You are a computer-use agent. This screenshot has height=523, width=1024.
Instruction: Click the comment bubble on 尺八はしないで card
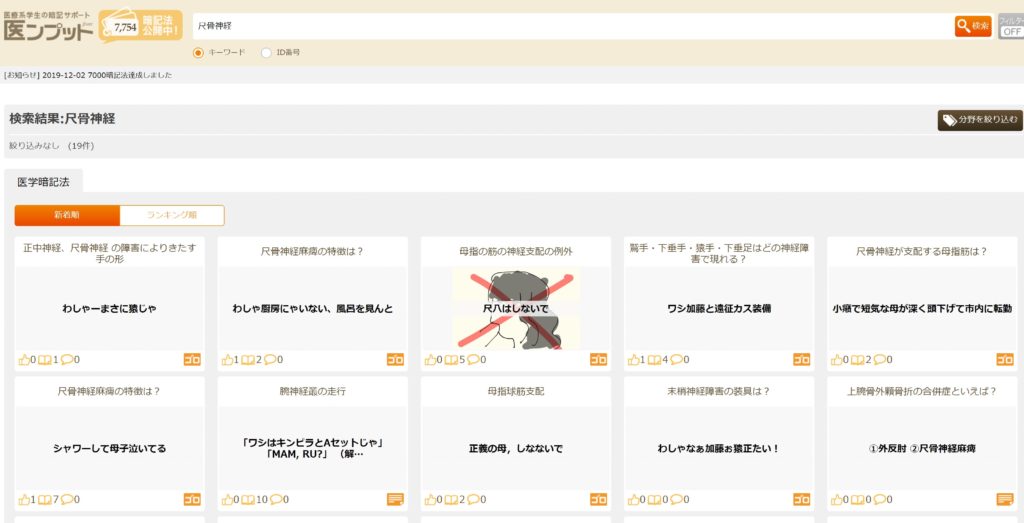click(470, 360)
